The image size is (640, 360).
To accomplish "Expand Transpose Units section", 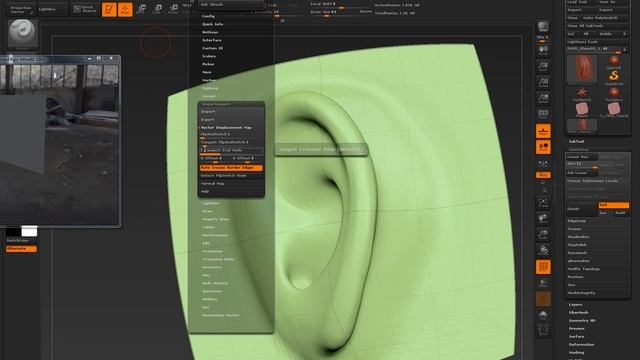I will [x=218, y=260].
